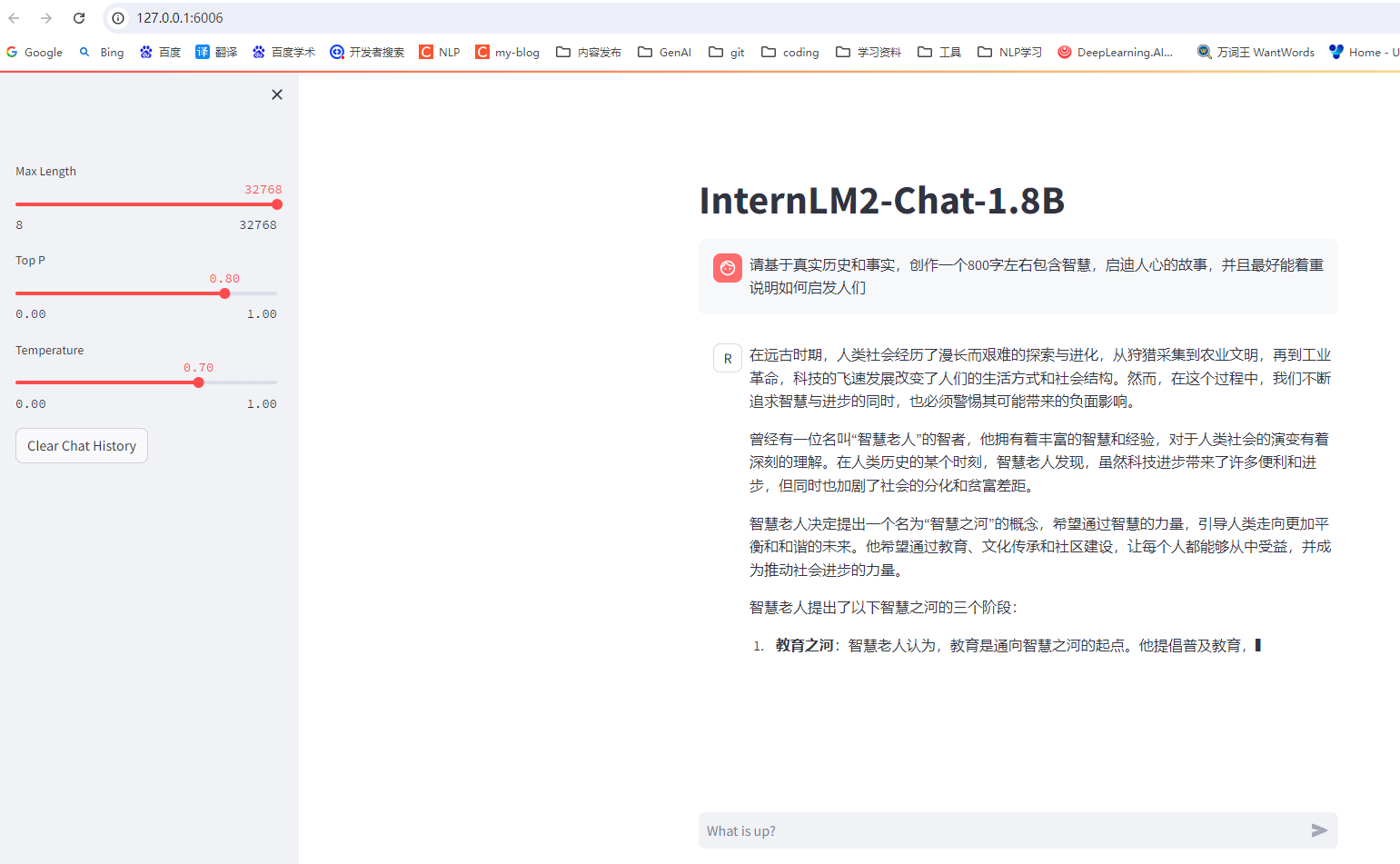Click the Top P slider handle

point(224,293)
